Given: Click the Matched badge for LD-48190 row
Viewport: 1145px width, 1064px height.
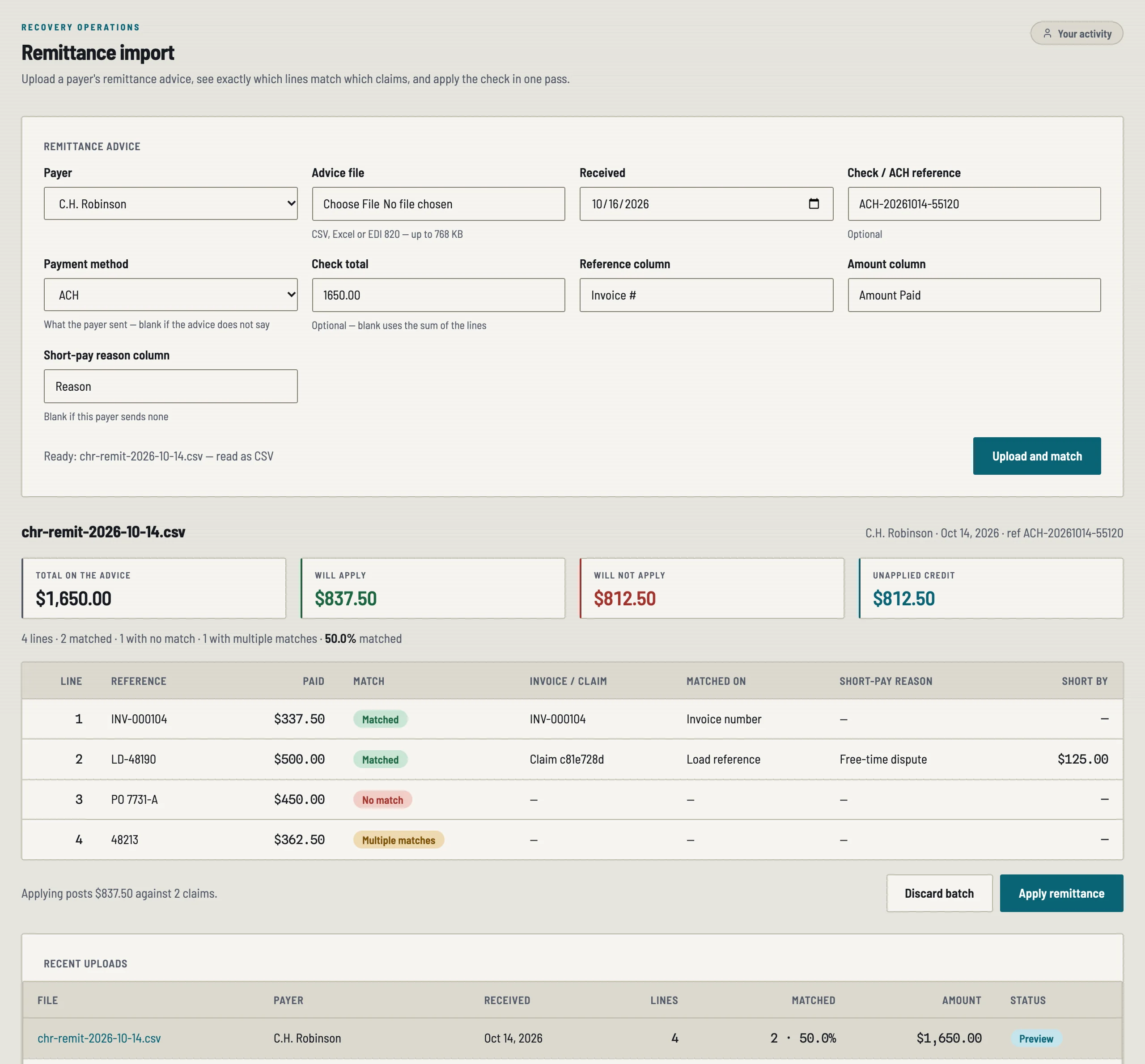Looking at the screenshot, I should (x=380, y=760).
